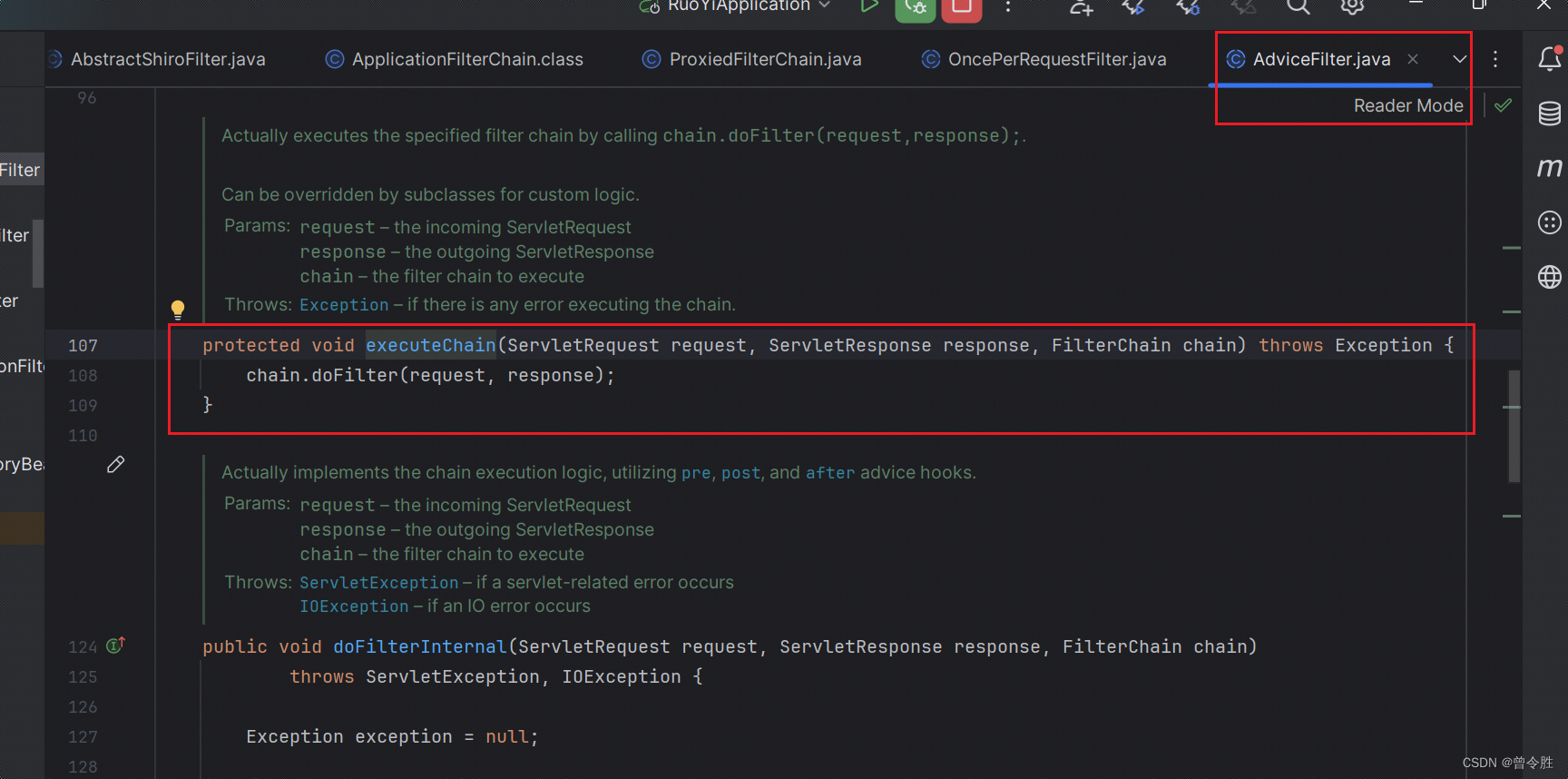Toggle Reader Mode for this file

1408,105
